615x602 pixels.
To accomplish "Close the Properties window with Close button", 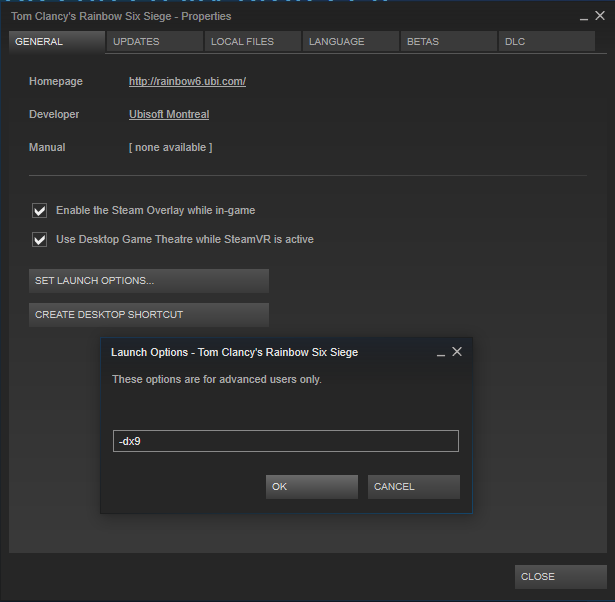I will tap(561, 577).
